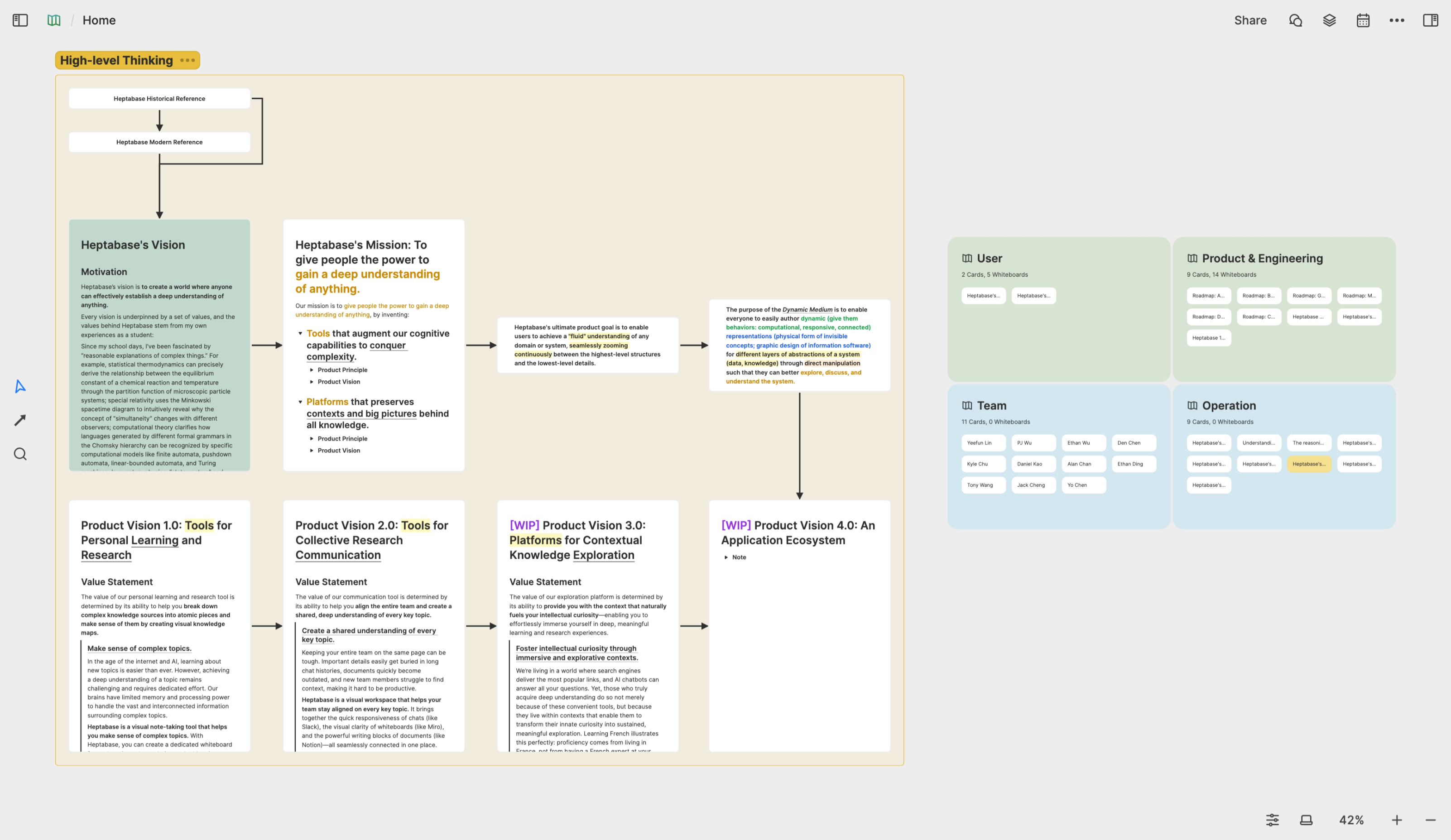The height and width of the screenshot is (840, 1451).
Task: Click the fit-to-screen icon beside zoom level
Action: click(1307, 820)
